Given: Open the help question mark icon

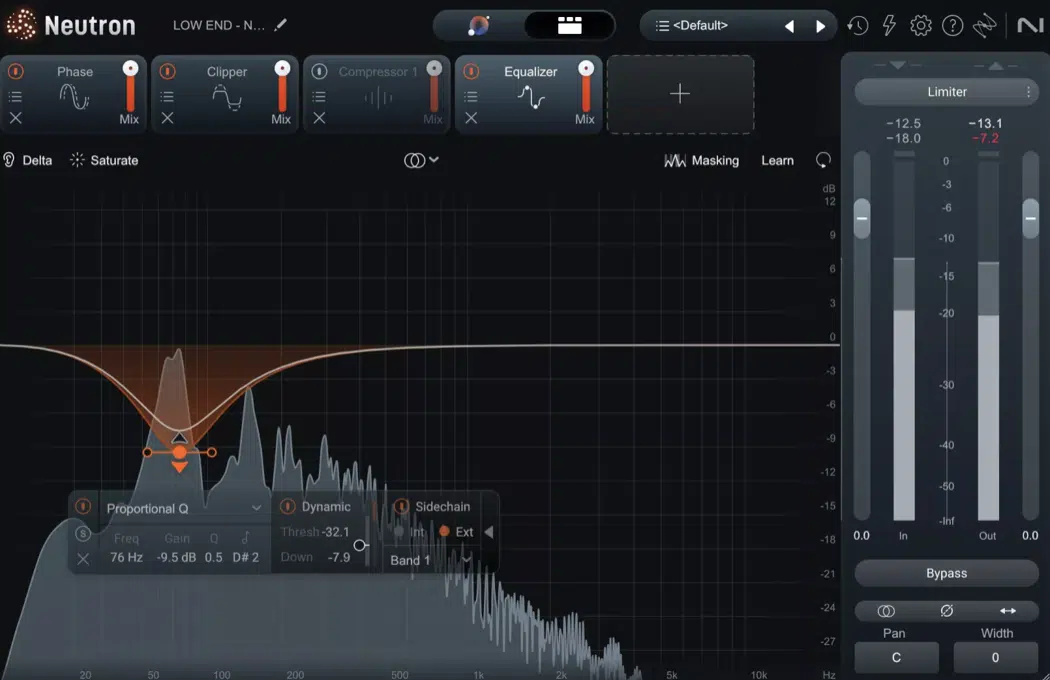Looking at the screenshot, I should click(x=952, y=25).
